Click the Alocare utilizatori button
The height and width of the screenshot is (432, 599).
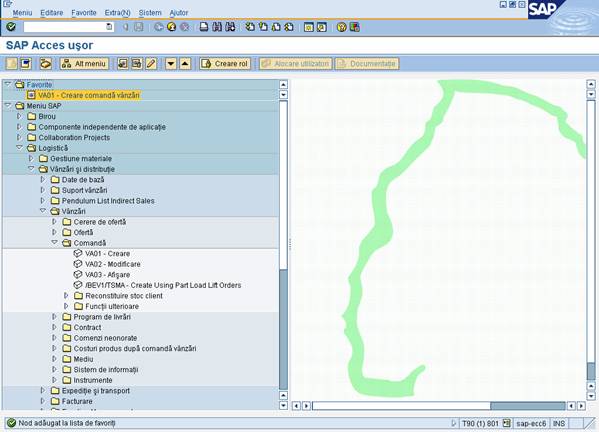click(296, 63)
